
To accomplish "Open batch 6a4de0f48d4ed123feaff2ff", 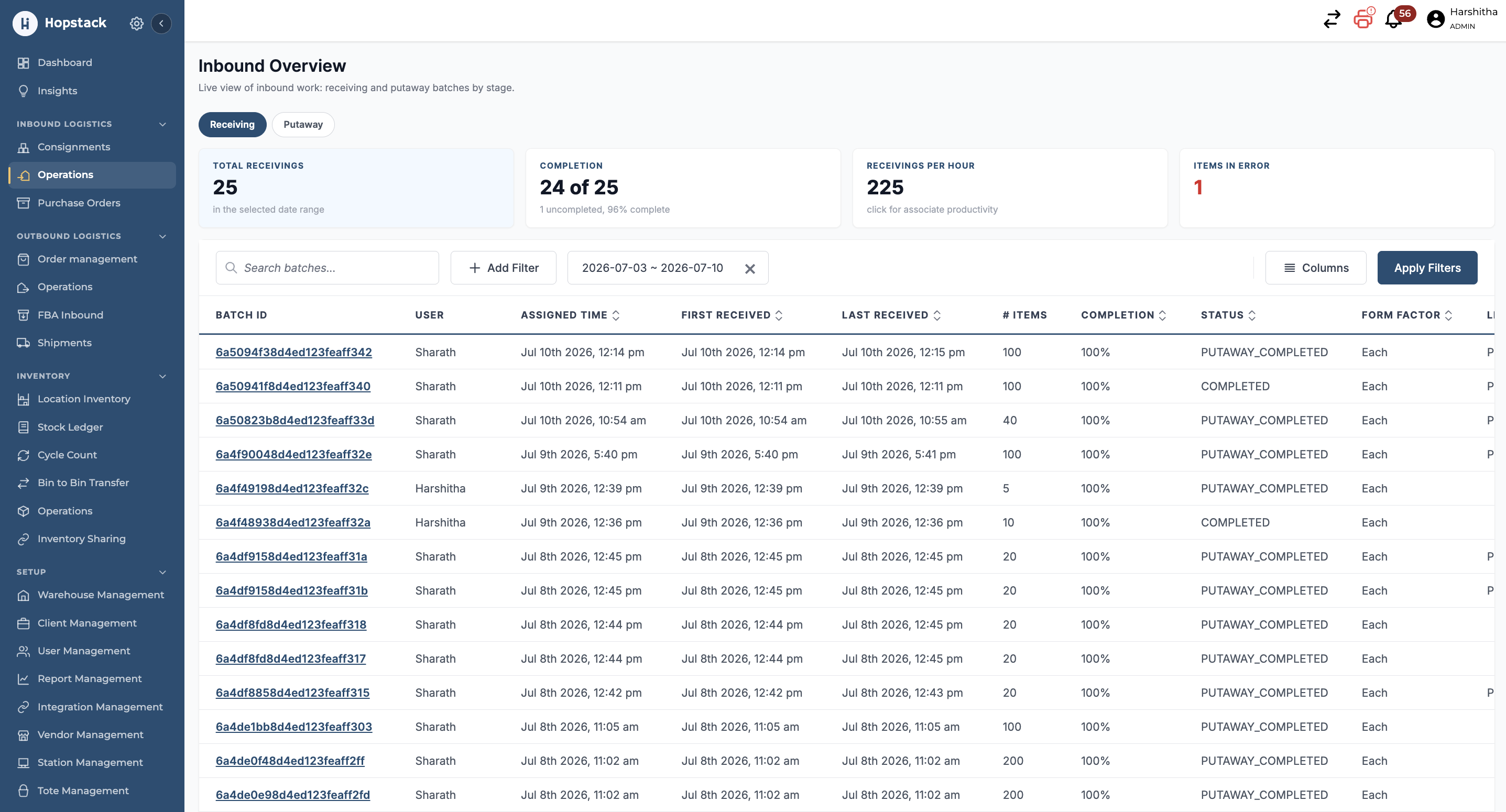I will click(290, 761).
